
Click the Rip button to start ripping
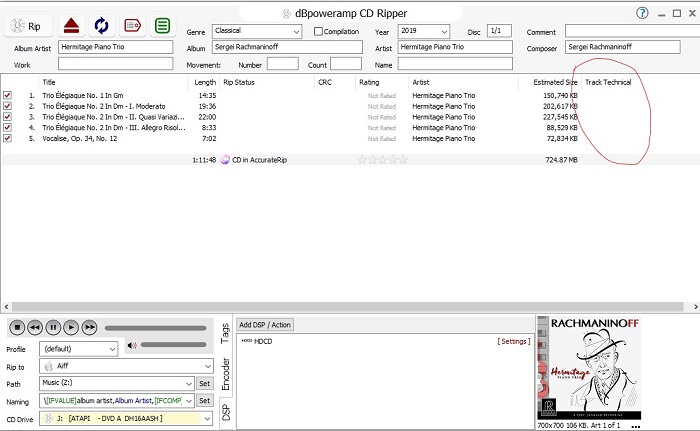pyautogui.click(x=27, y=27)
